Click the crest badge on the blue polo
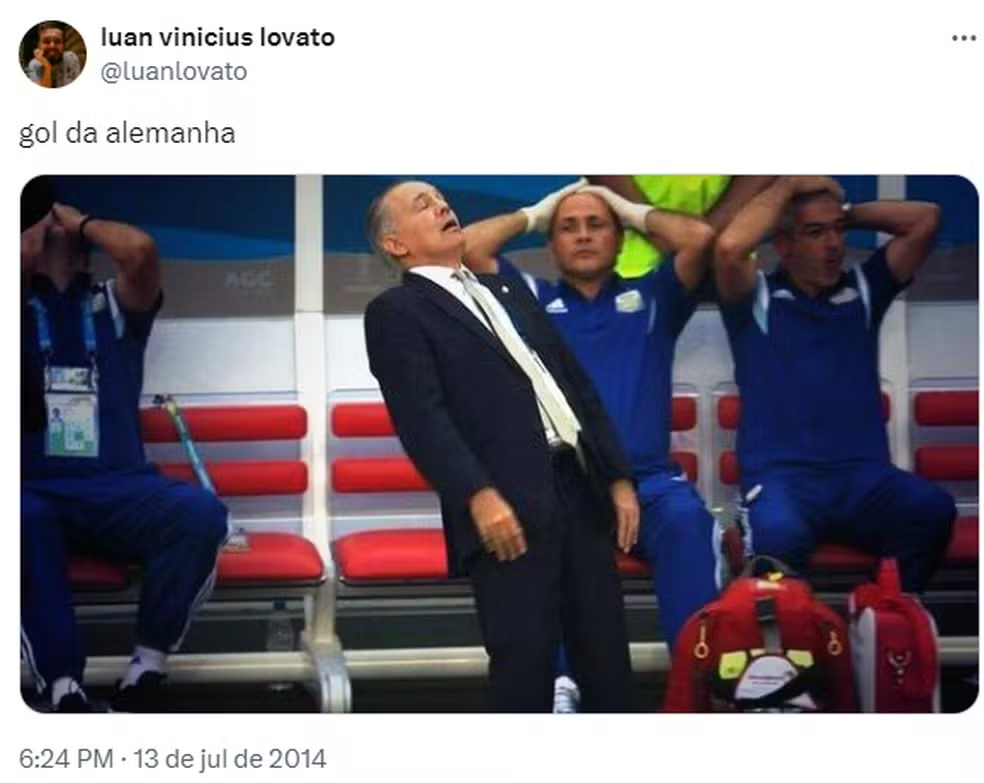 629,302
